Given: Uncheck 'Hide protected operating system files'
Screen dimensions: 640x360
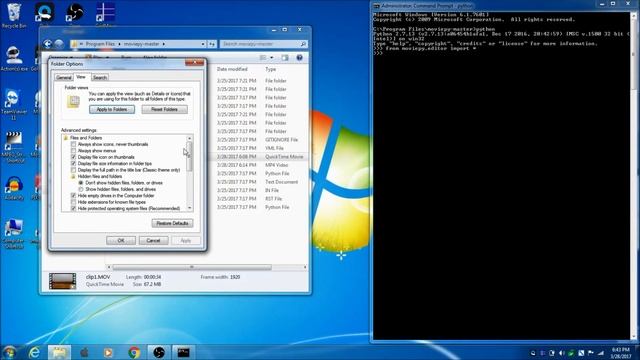Looking at the screenshot, I should [x=73, y=209].
